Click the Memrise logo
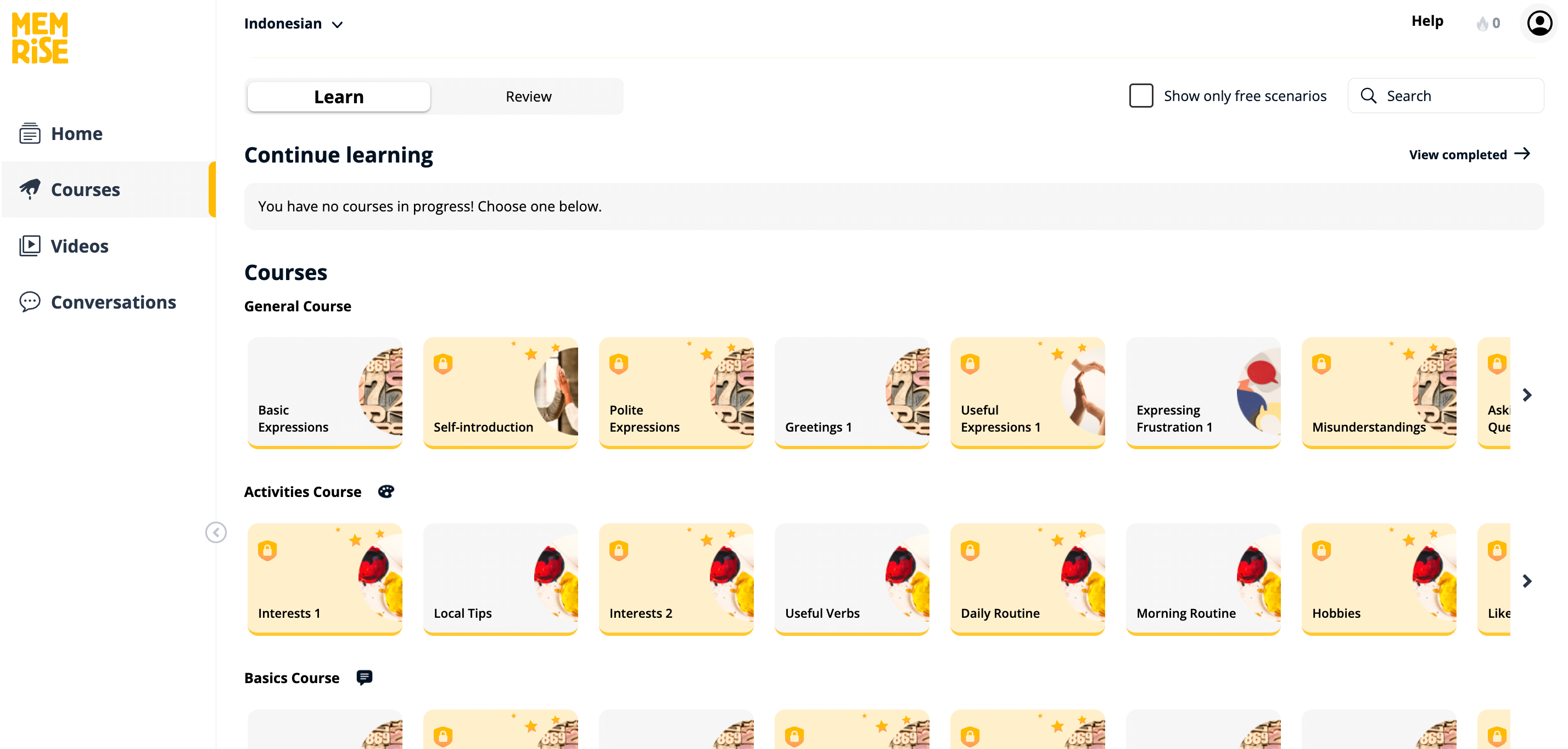The height and width of the screenshot is (749, 1568). 40,38
